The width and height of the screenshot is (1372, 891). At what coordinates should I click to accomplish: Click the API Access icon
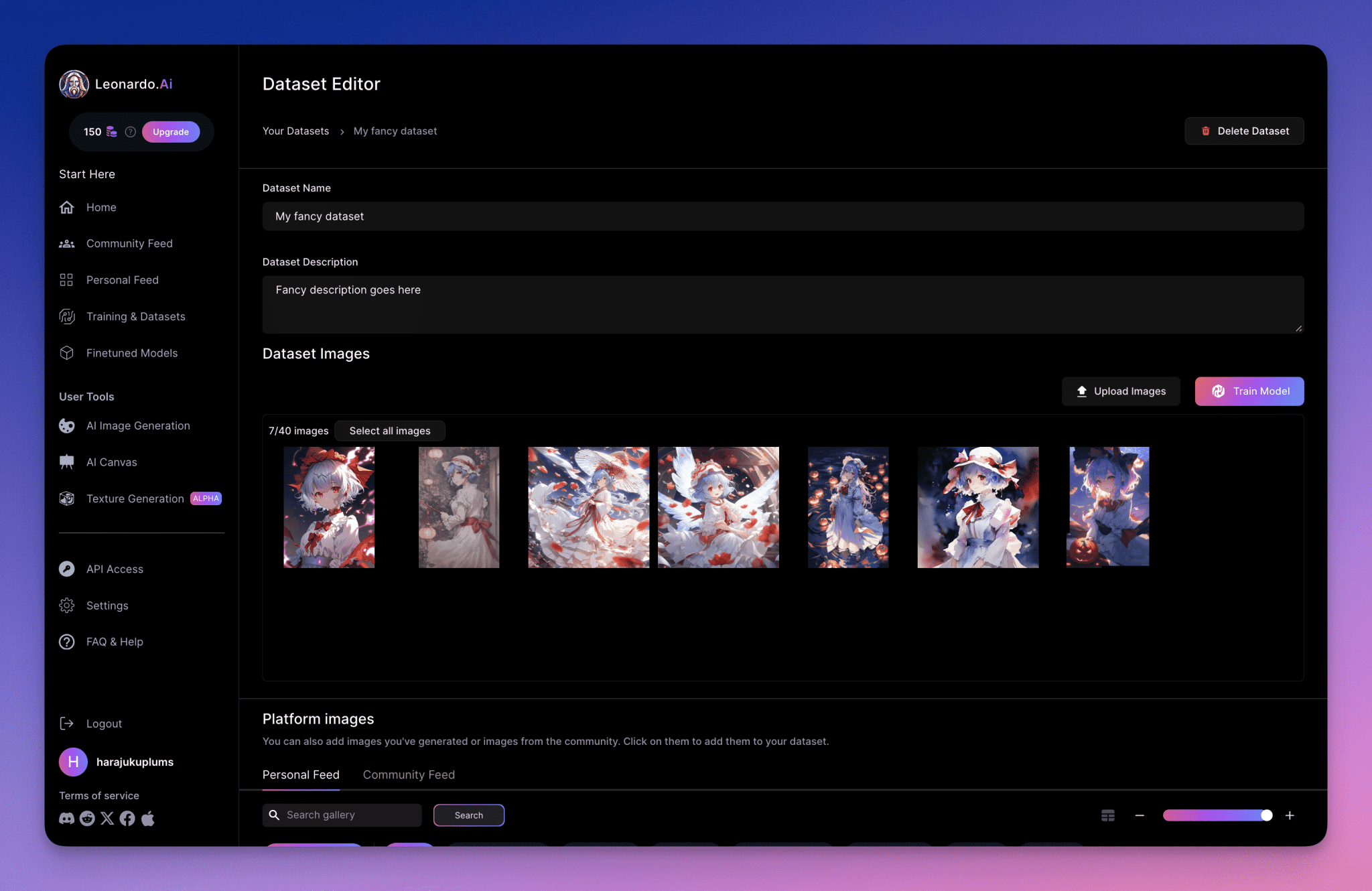pos(67,568)
